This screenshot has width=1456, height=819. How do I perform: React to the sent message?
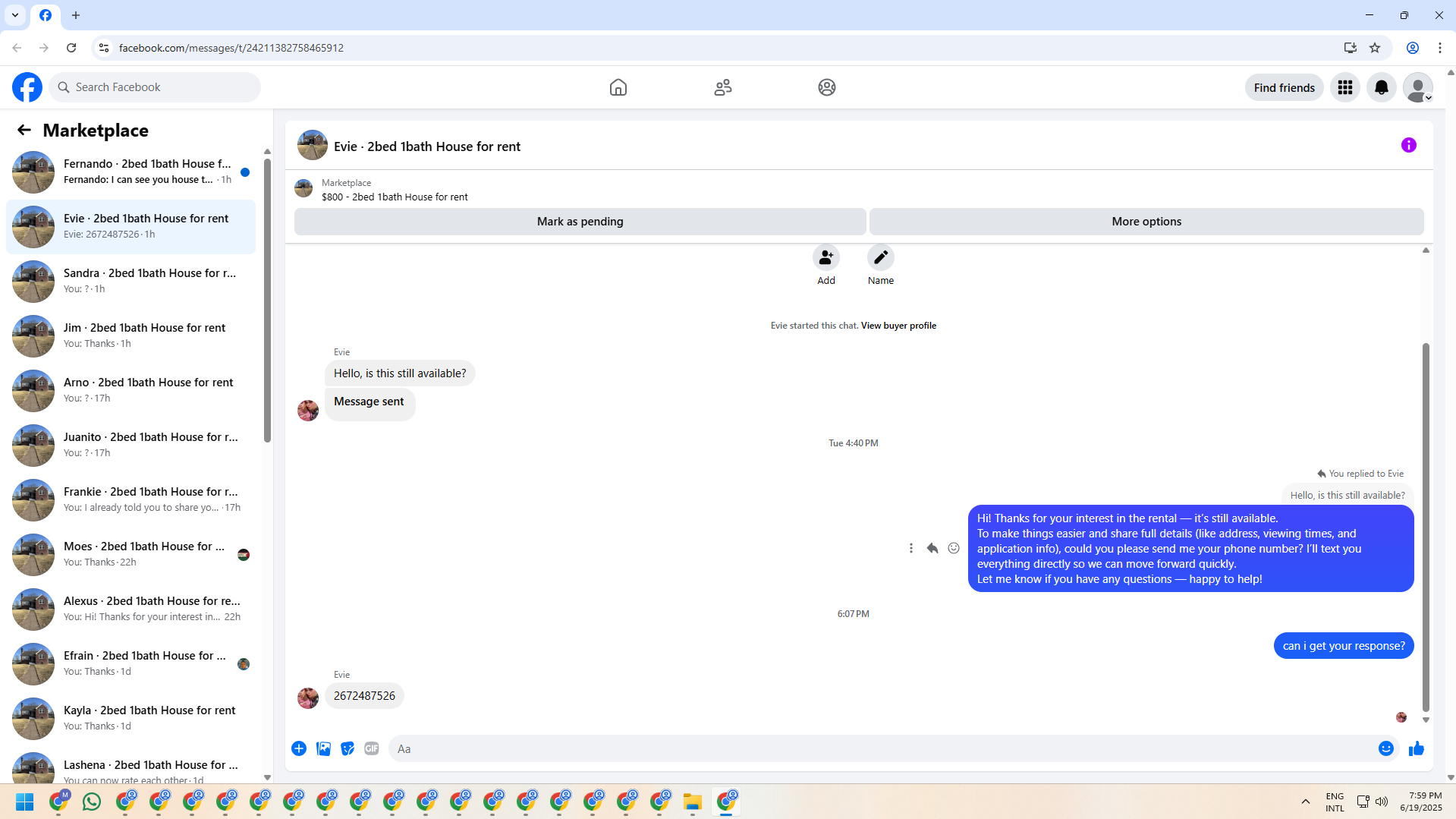[954, 548]
